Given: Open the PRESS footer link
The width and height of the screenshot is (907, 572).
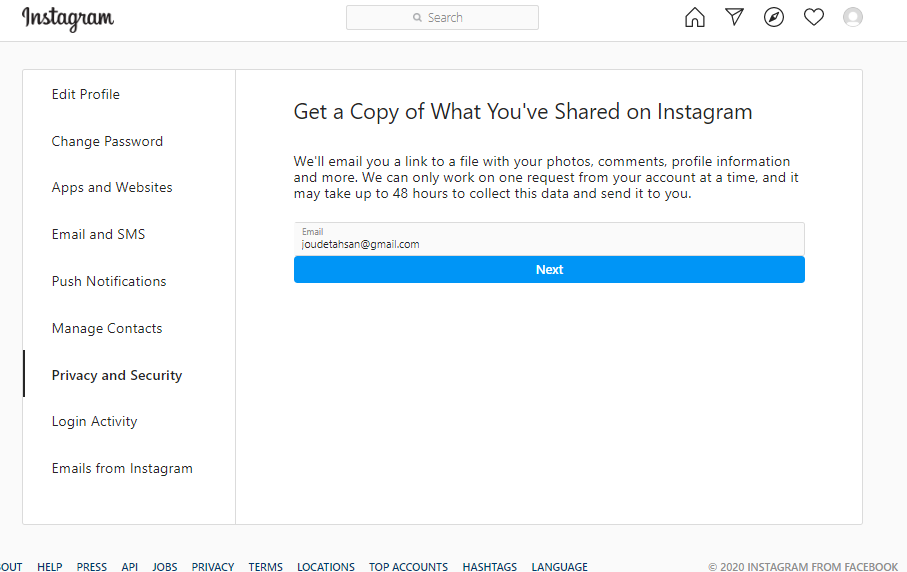Looking at the screenshot, I should click(x=91, y=567).
